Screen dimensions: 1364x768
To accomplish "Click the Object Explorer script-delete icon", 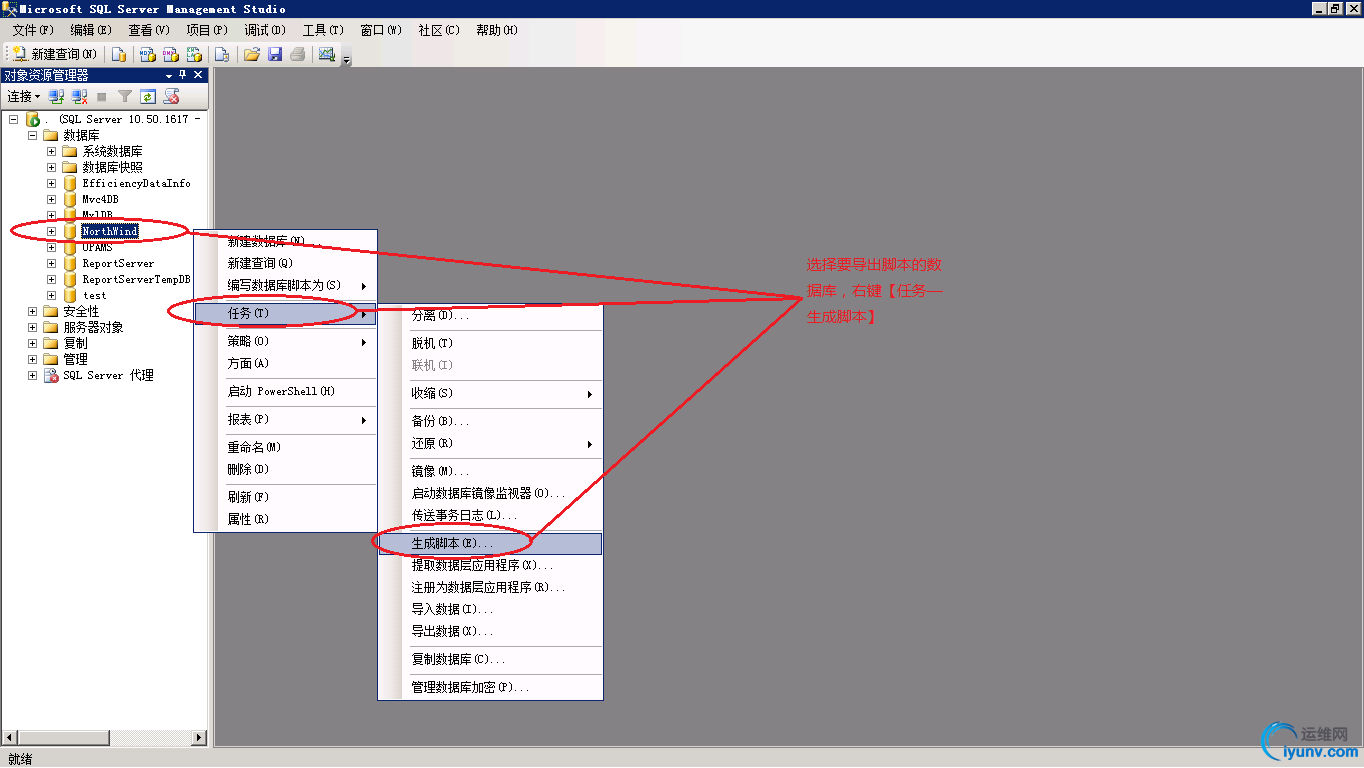I will (x=172, y=96).
